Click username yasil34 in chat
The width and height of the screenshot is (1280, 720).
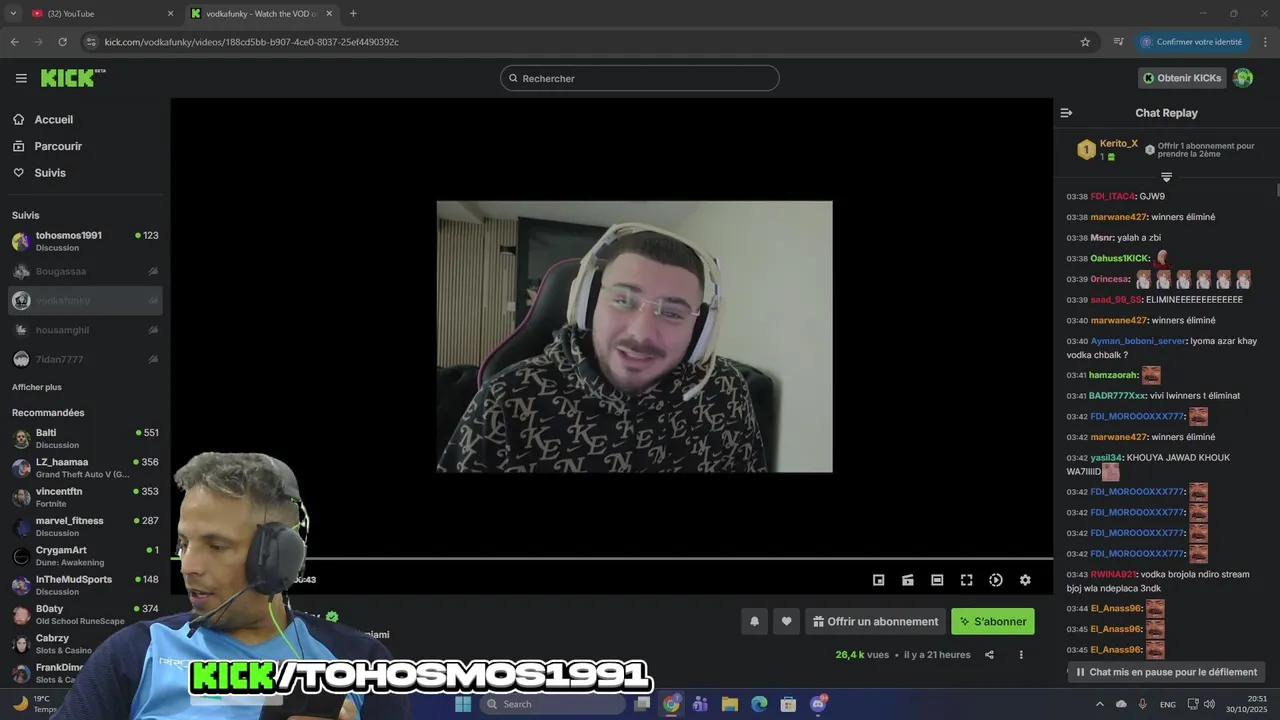pyautogui.click(x=1106, y=457)
